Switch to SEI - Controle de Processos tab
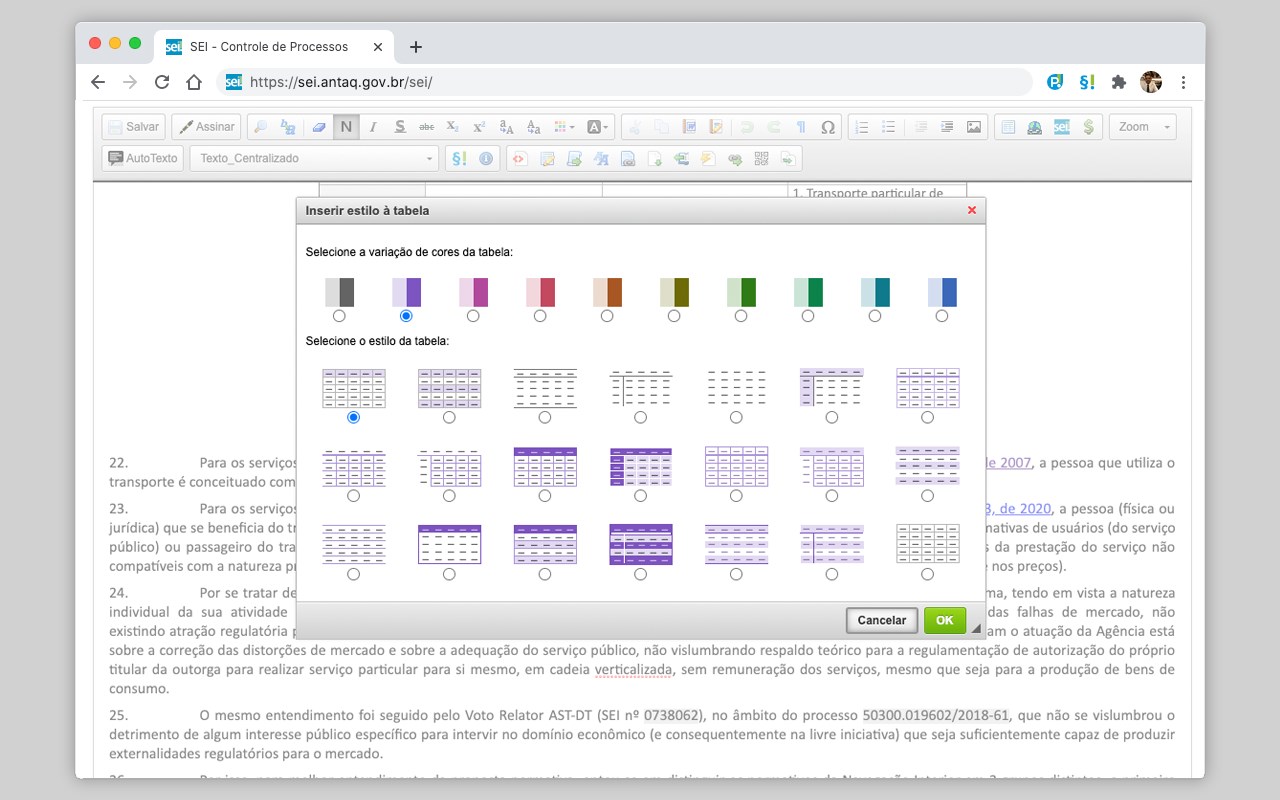 [271, 47]
